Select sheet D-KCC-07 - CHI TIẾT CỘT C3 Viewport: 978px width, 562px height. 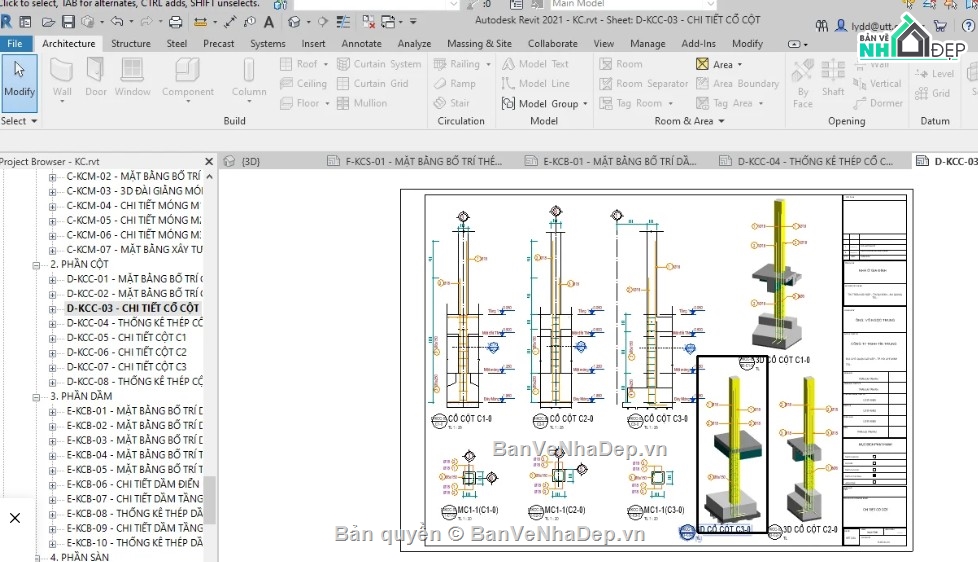127,367
